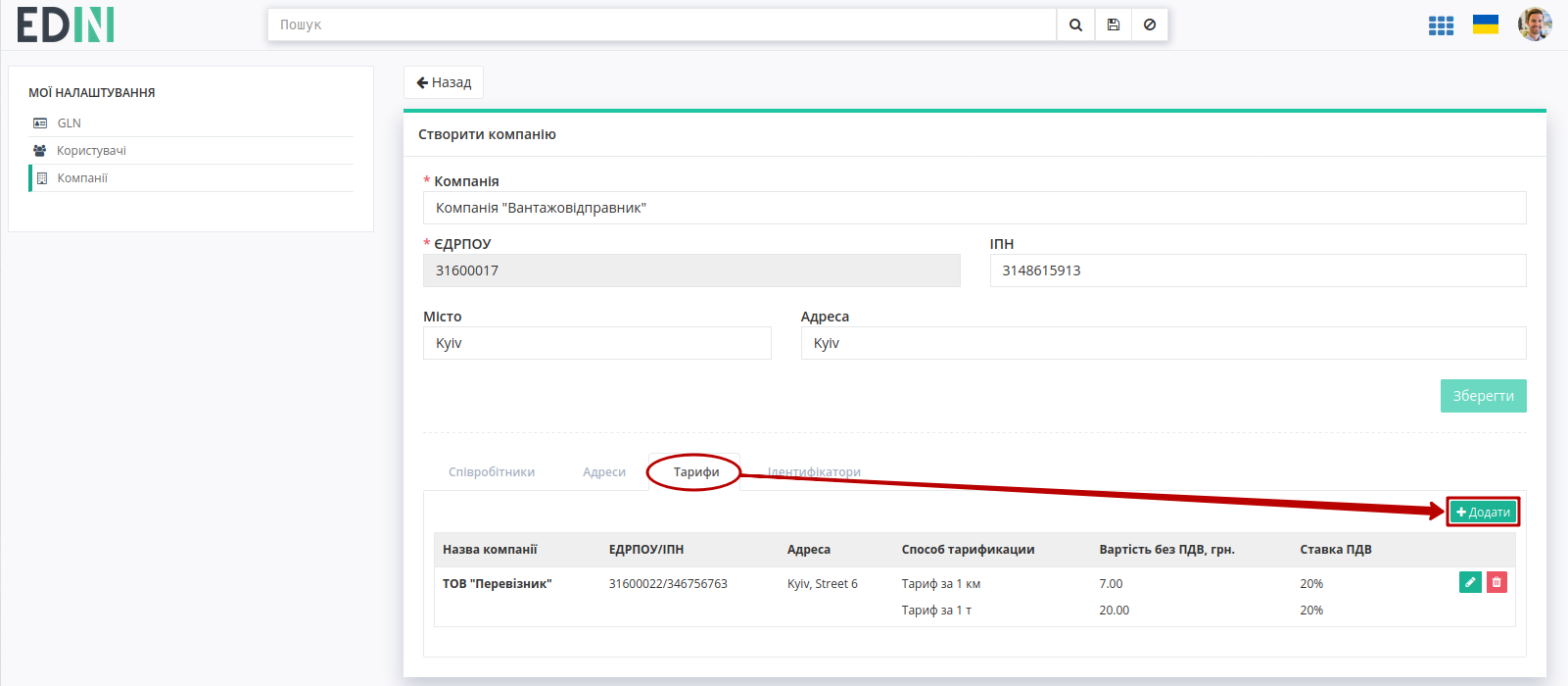This screenshot has height=686, width=1568.
Task: Switch to the Співробітники tab
Action: (x=492, y=472)
